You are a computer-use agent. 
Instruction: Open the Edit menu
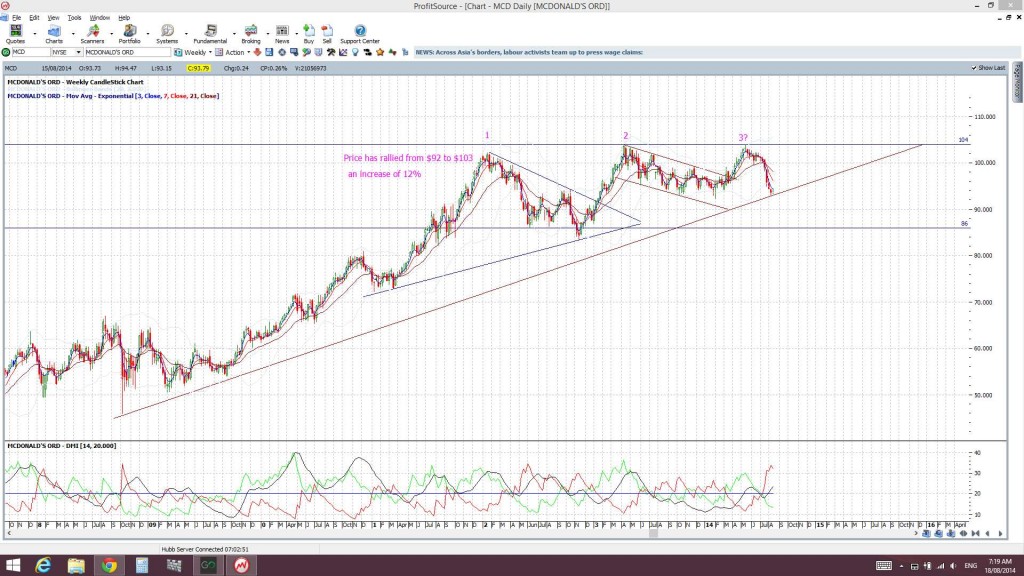[34, 18]
